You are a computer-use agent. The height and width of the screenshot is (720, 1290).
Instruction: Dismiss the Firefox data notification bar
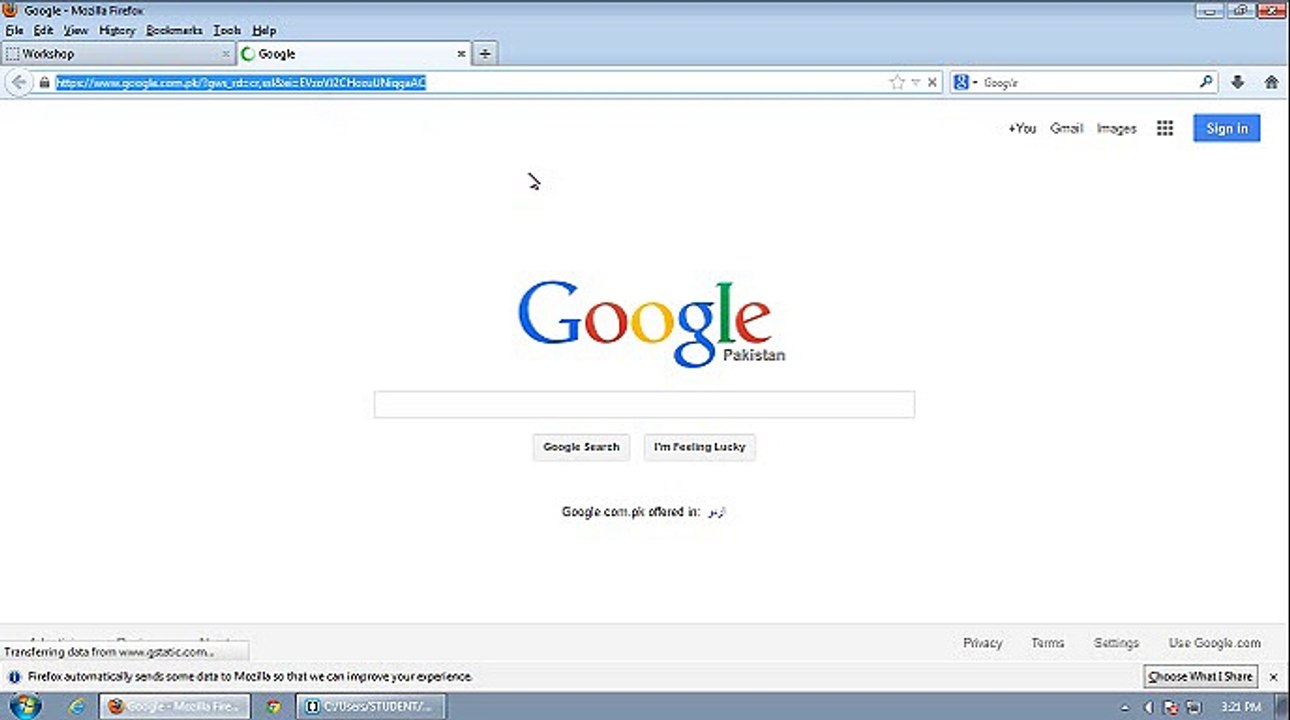1273,677
